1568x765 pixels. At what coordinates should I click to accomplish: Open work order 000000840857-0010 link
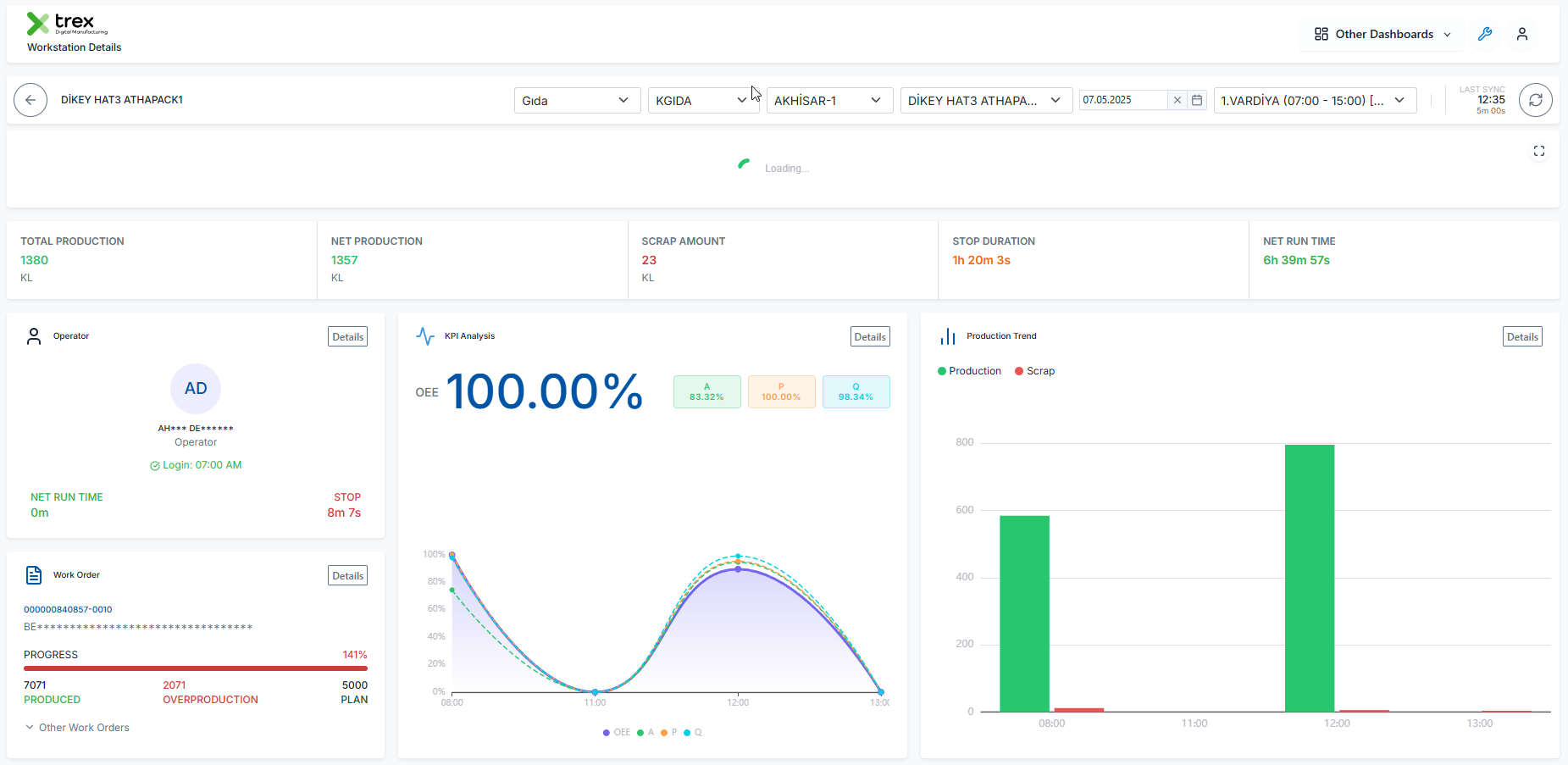point(68,610)
